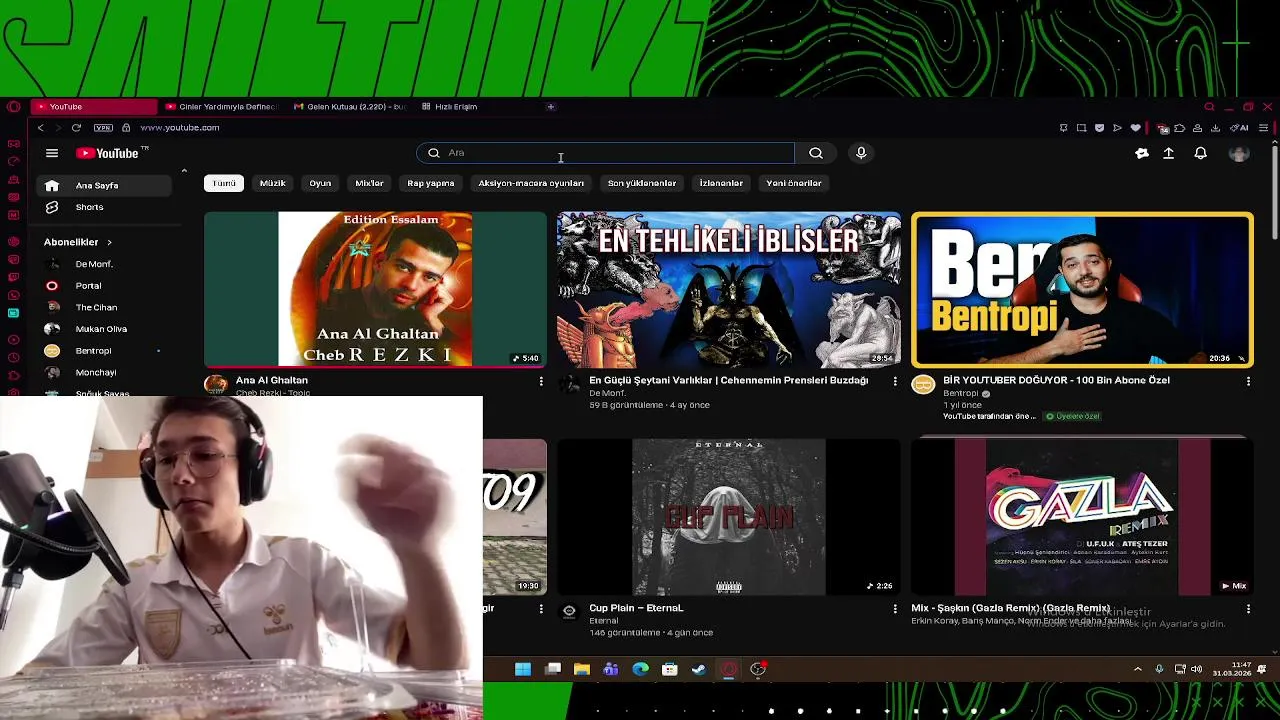Viewport: 1280px width, 720px height.
Task: Open a new tab with plus button
Action: (x=550, y=106)
